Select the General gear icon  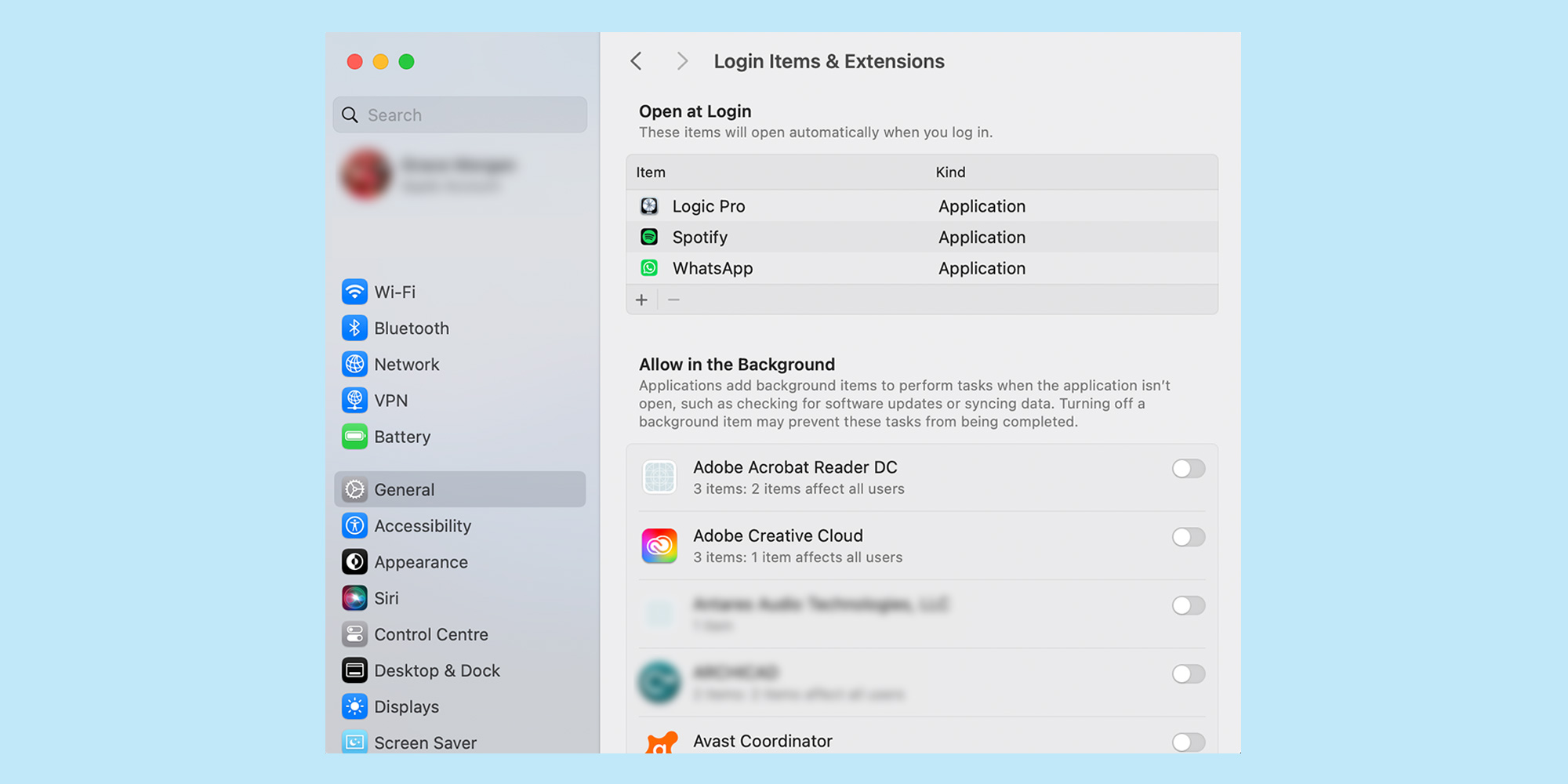click(354, 489)
